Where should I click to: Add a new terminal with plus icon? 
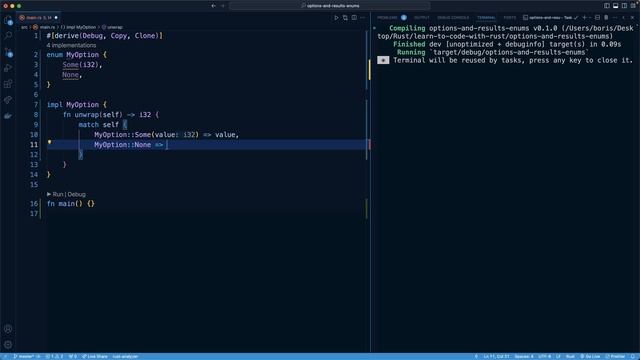[x=584, y=18]
